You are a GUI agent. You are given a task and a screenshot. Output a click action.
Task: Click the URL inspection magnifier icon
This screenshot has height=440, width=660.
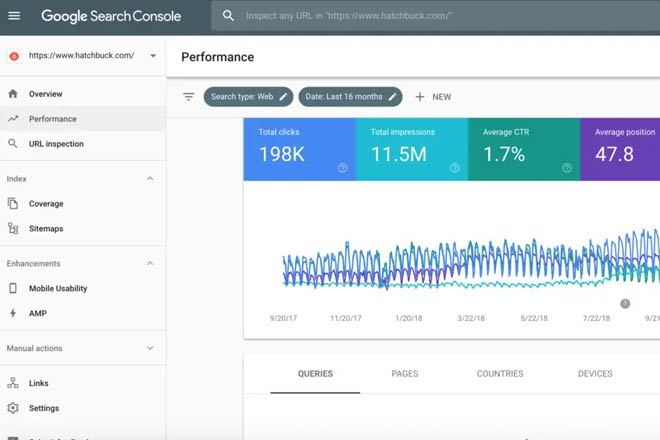click(x=13, y=144)
